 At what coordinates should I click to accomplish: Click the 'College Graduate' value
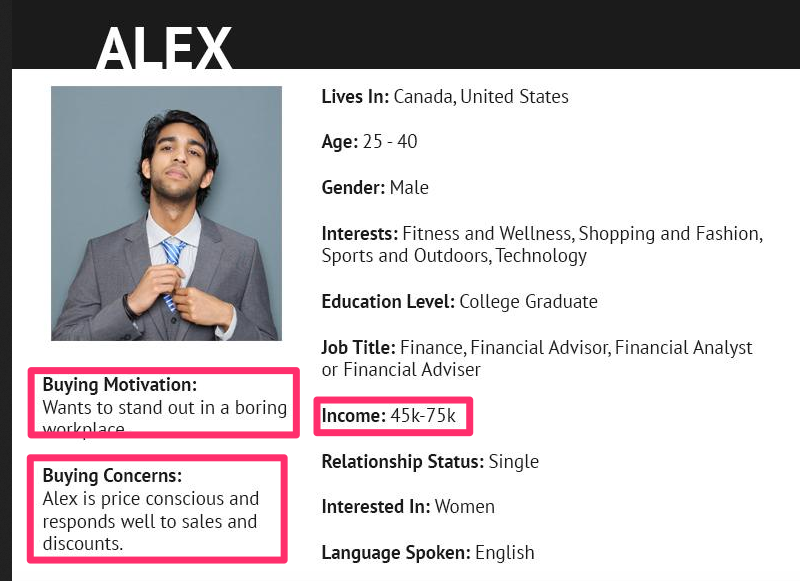(530, 302)
